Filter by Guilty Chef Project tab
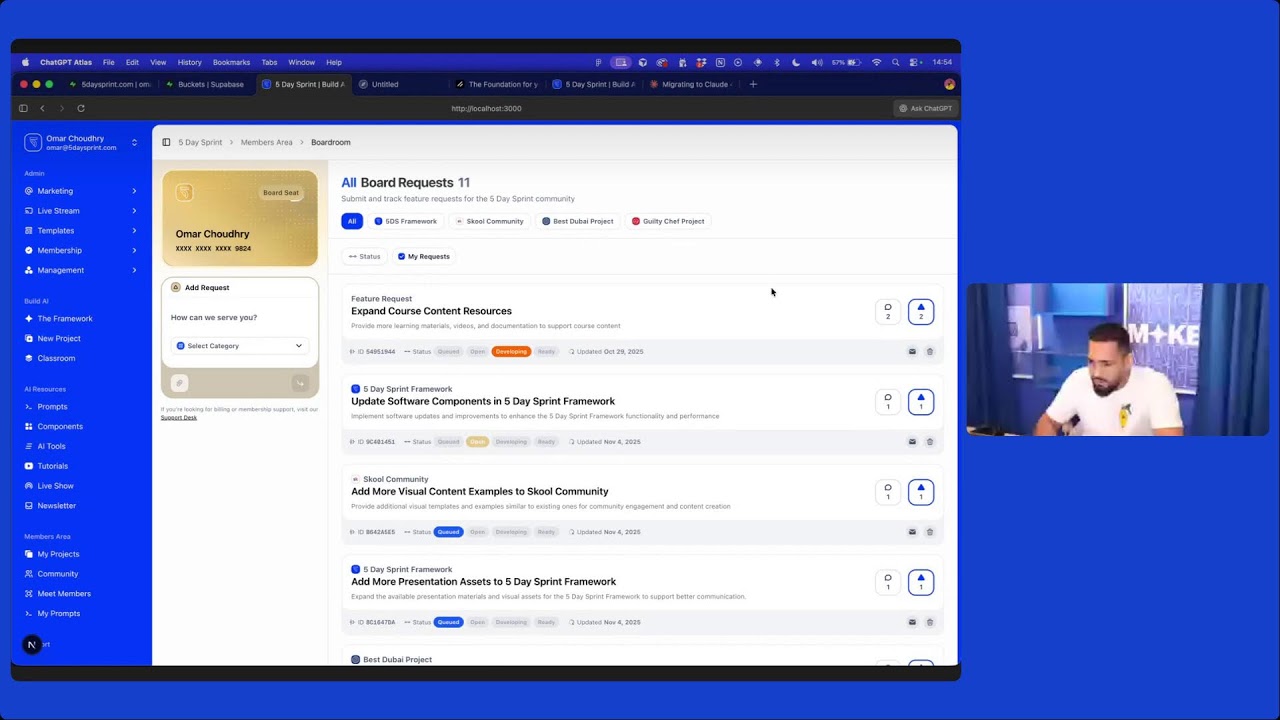 tap(668, 221)
